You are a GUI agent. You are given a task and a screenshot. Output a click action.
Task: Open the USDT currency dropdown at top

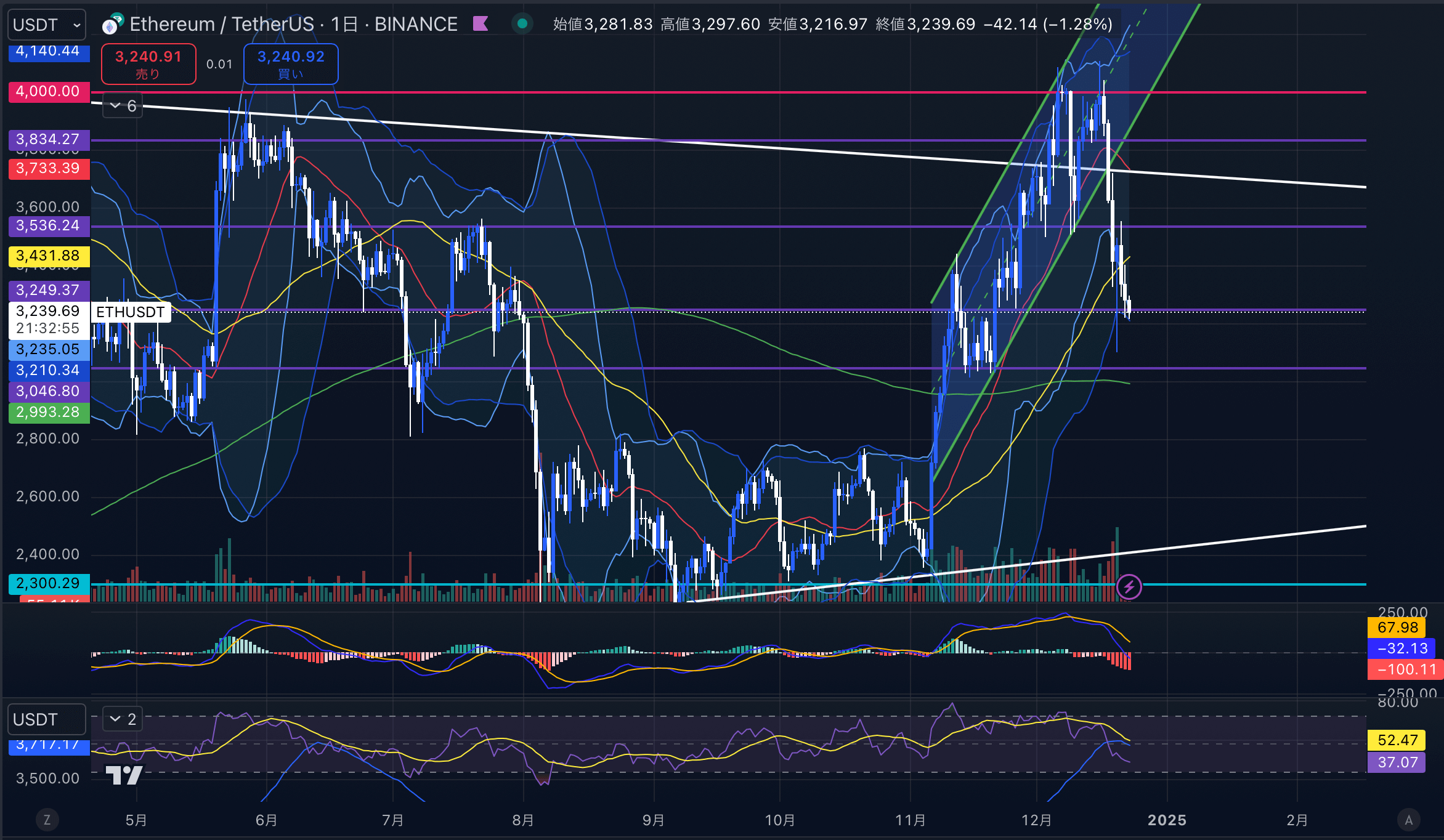[x=47, y=25]
